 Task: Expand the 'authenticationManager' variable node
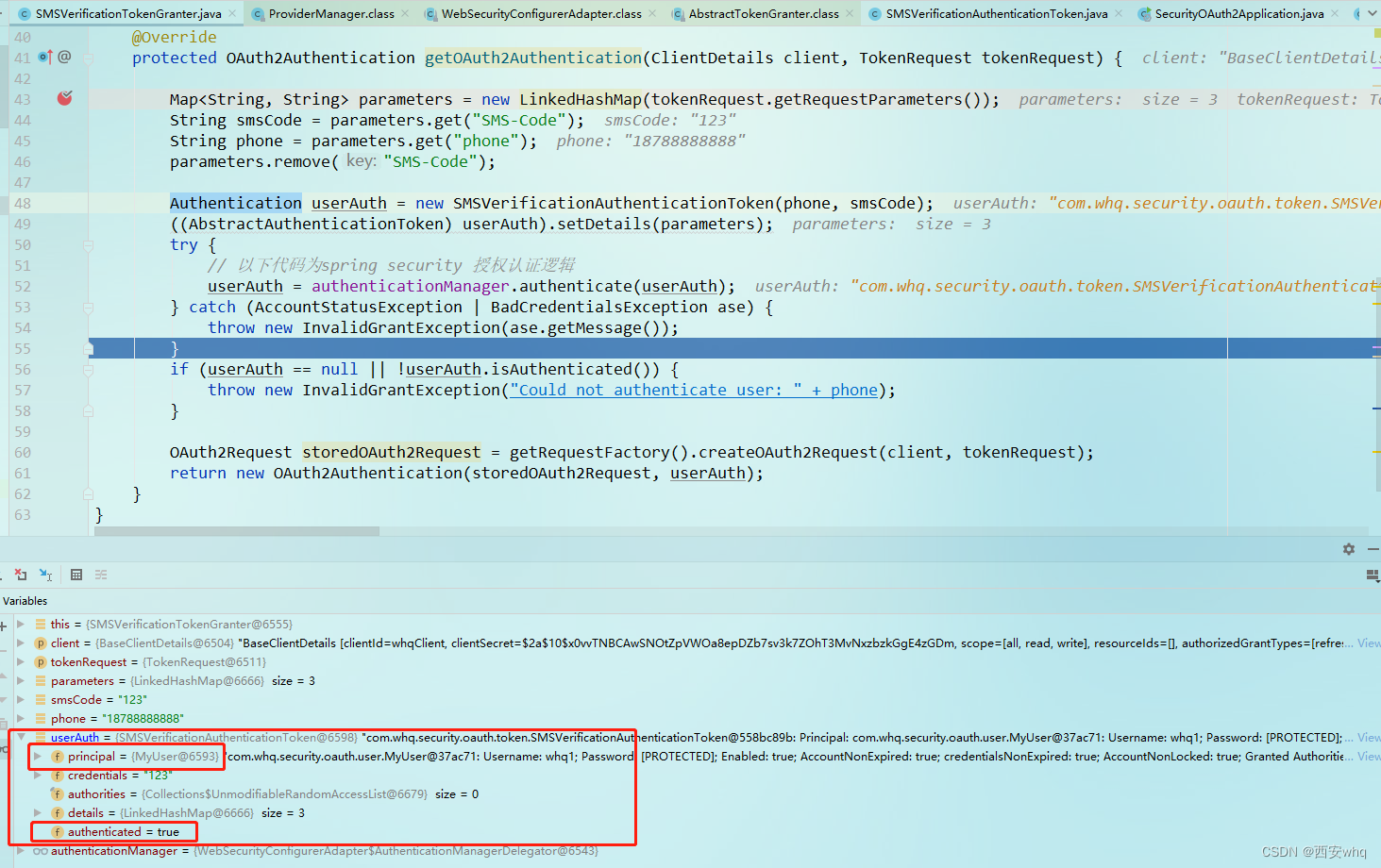(x=21, y=851)
